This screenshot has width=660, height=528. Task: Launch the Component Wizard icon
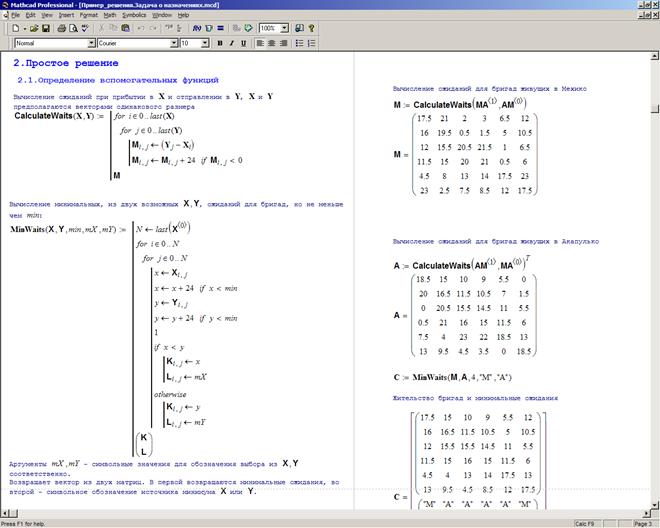tap(248, 28)
